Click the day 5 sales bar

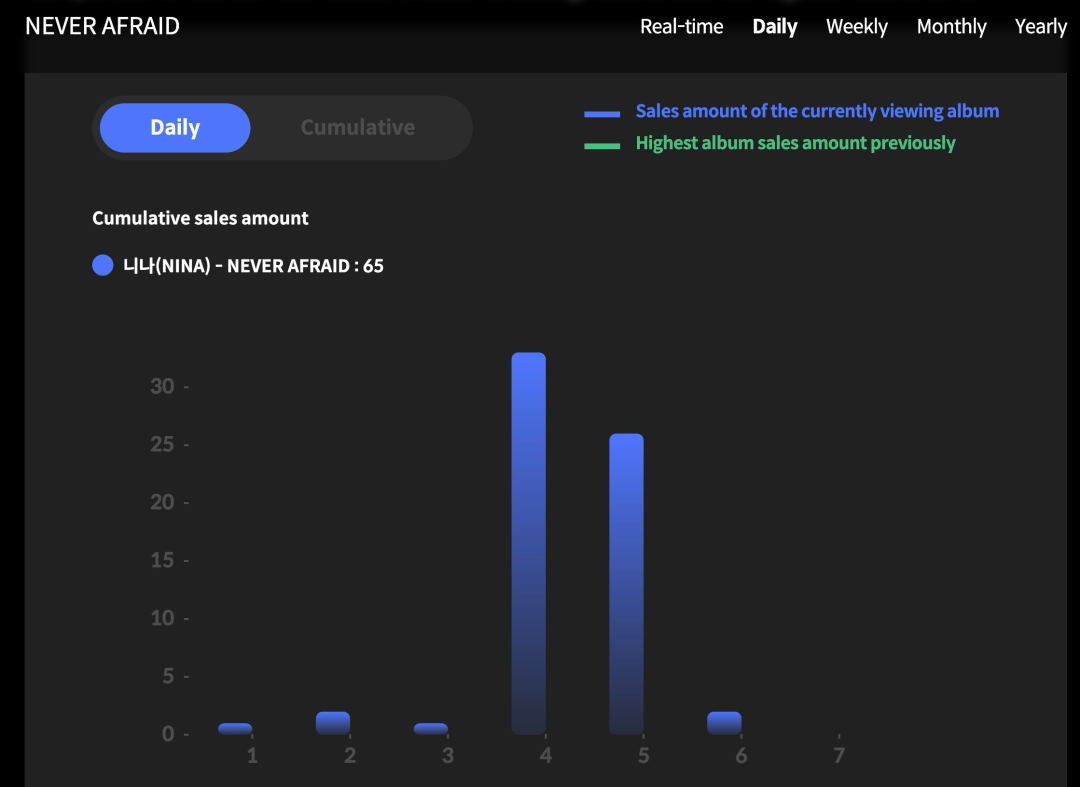[x=626, y=583]
